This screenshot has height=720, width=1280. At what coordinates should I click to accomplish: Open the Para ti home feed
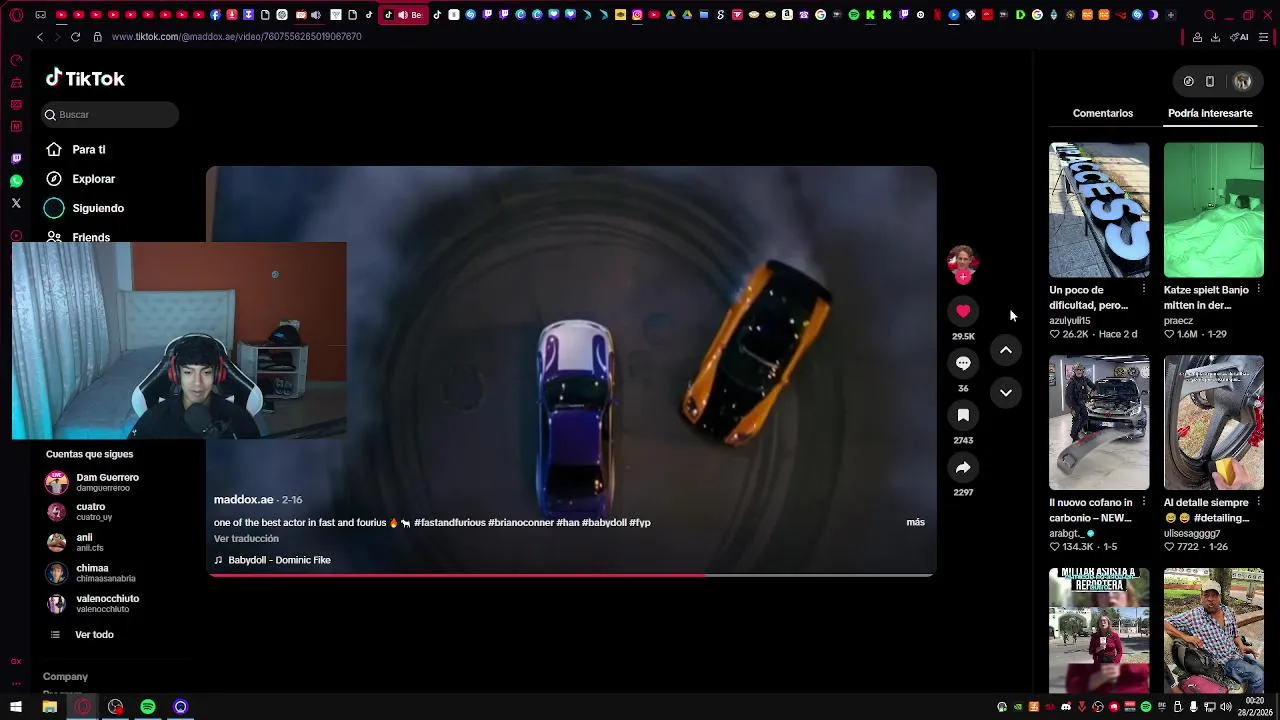click(88, 150)
